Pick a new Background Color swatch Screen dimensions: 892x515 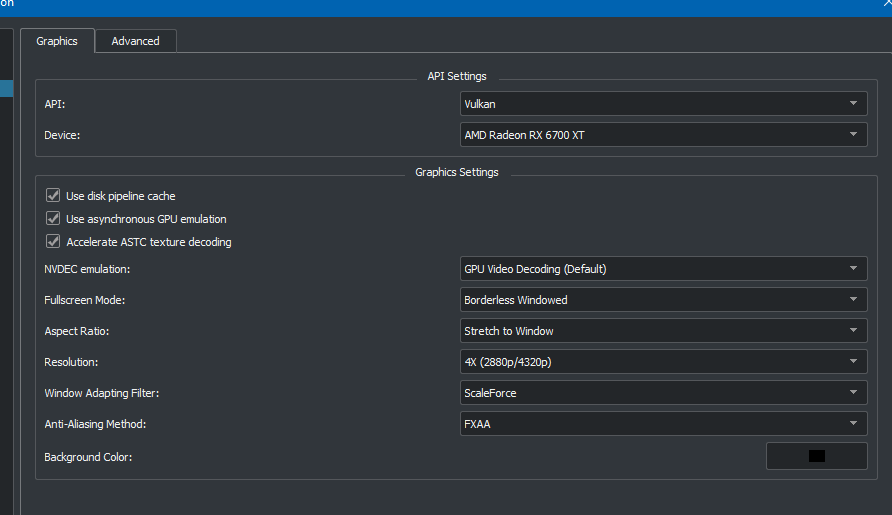pyautogui.click(x=816, y=456)
